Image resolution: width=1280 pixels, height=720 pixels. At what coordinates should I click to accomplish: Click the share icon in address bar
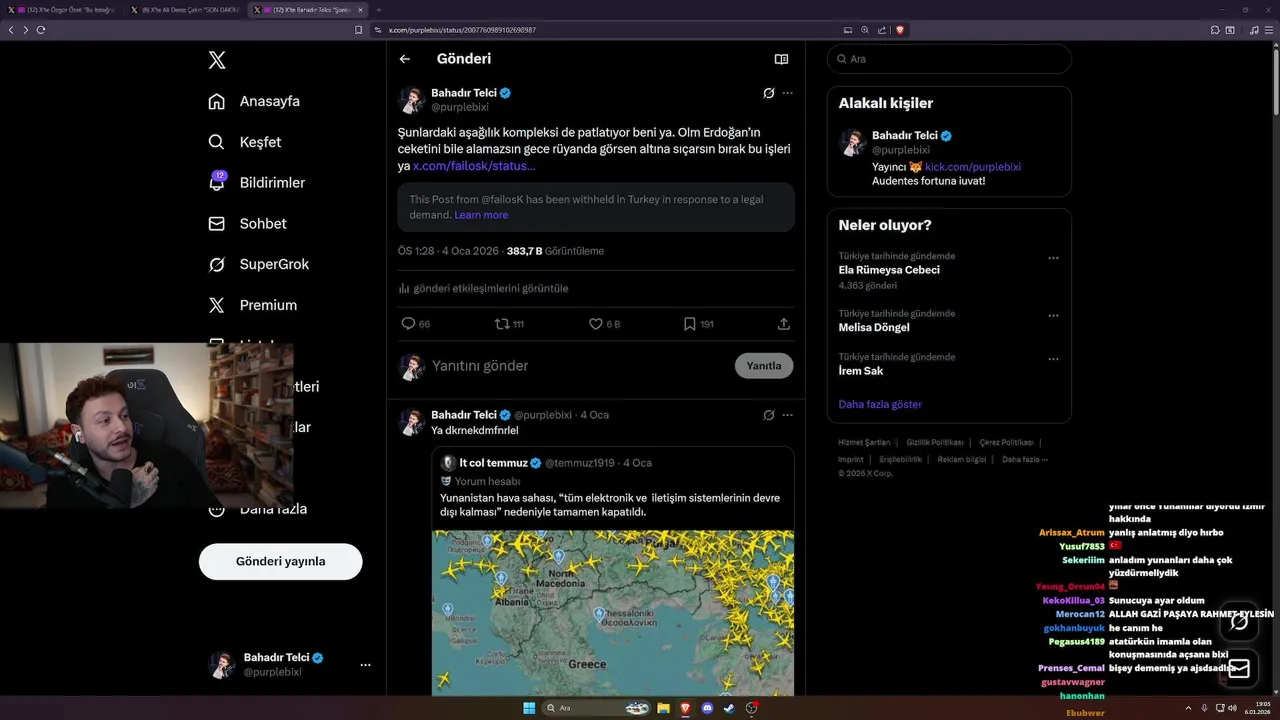coord(881,30)
